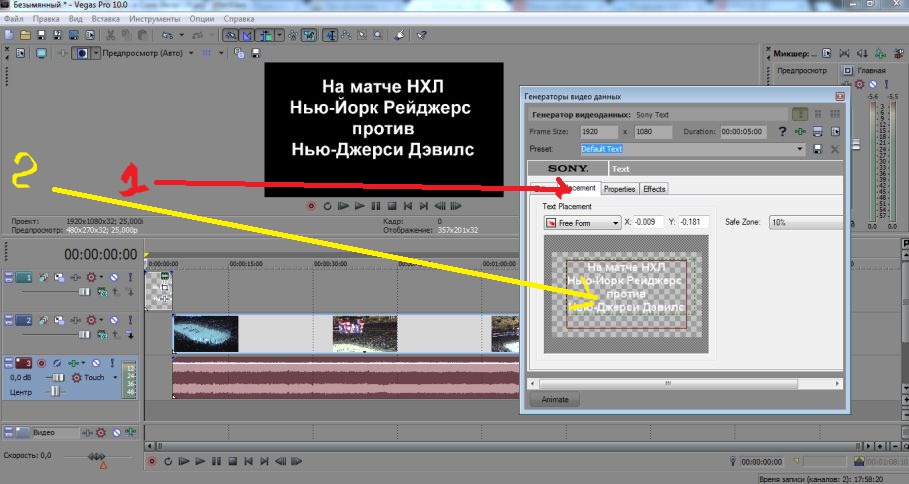The height and width of the screenshot is (484, 909).
Task: Cut selection with the scissors icon
Action: pos(111,35)
